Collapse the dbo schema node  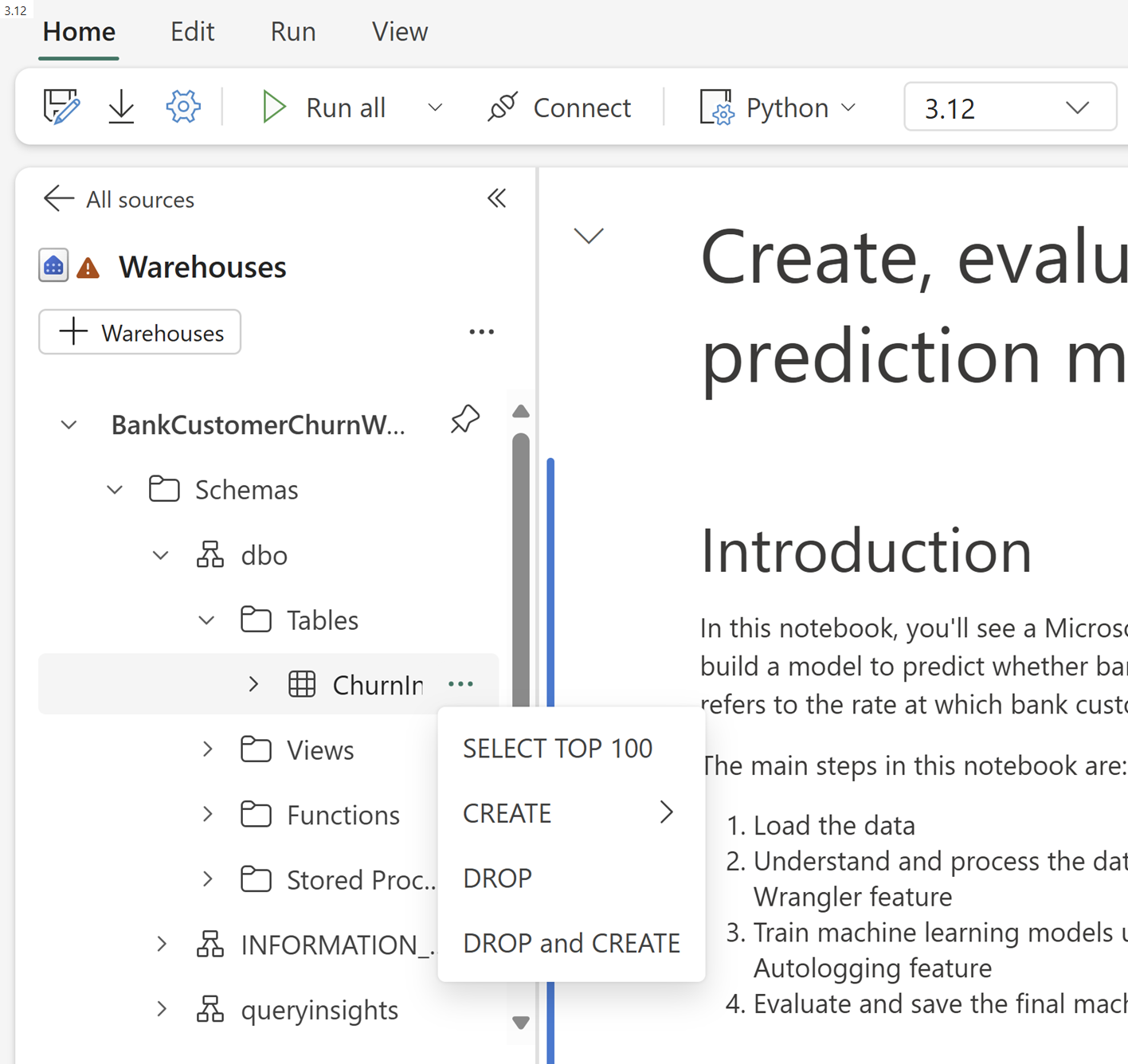click(161, 555)
